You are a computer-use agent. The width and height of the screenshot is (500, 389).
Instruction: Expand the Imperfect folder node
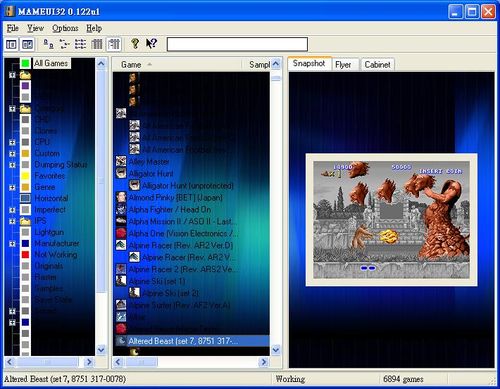coord(12,210)
